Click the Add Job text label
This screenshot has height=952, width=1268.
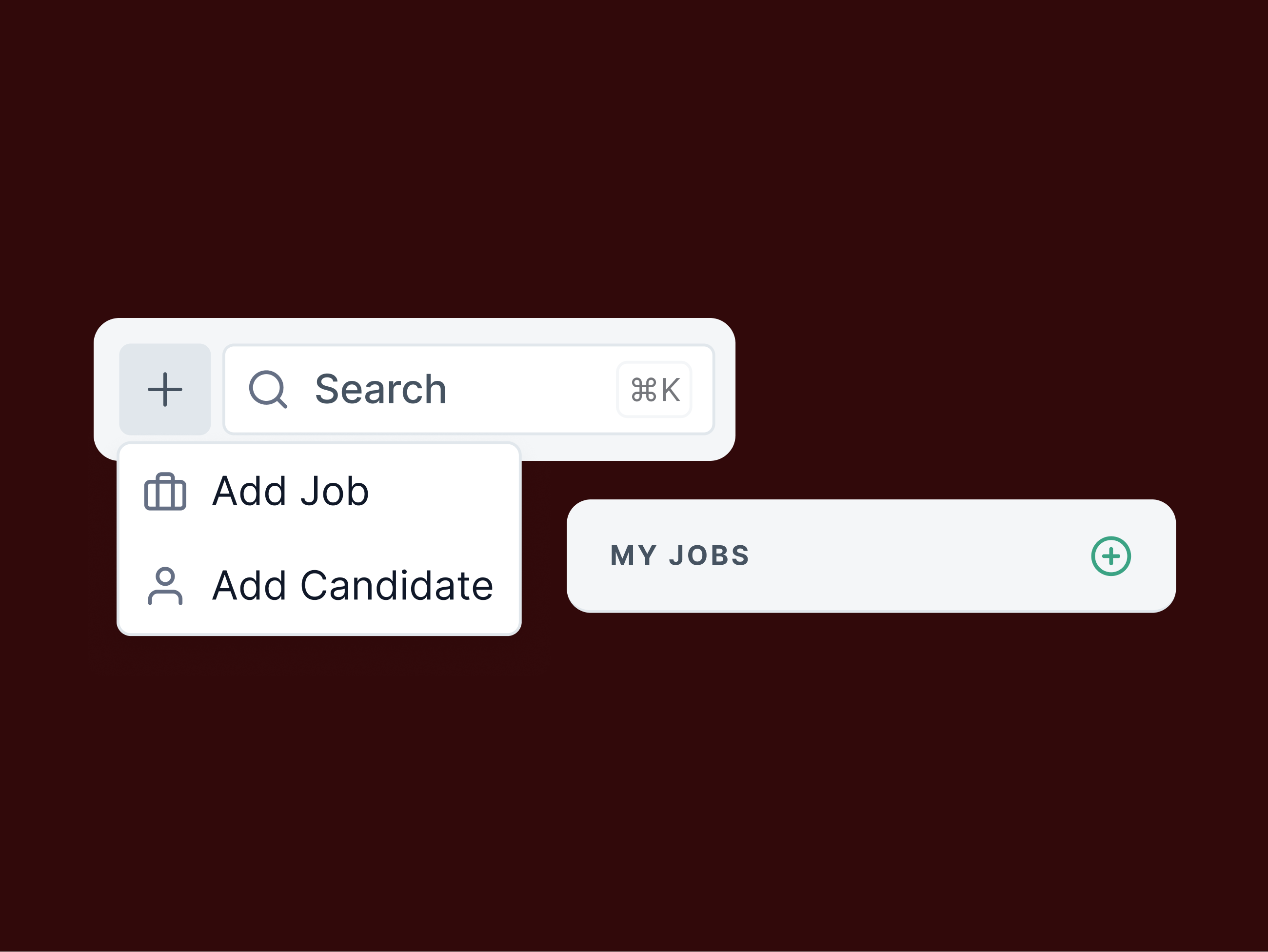[290, 492]
